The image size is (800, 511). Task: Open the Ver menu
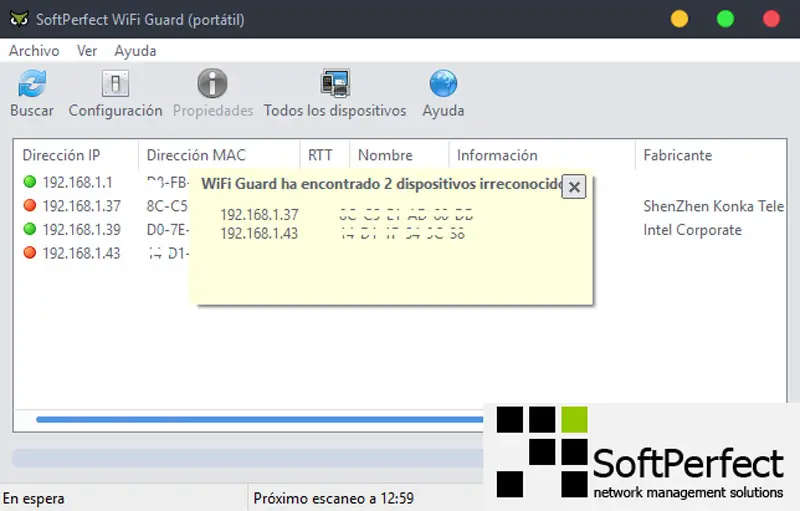pos(87,50)
